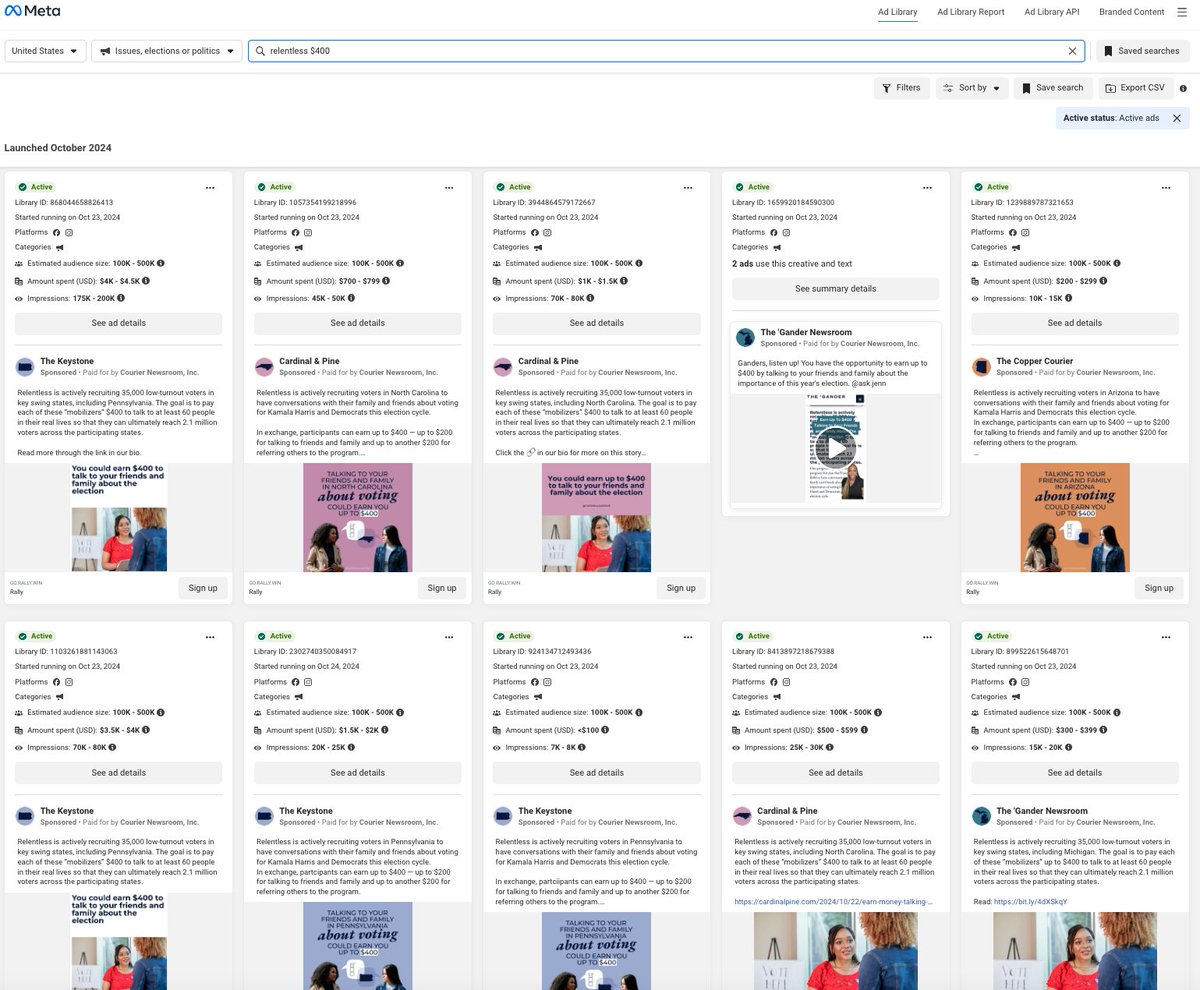The image size is (1200, 990).
Task: Open the three-dot menu for ad 868044658826413
Action: pos(210,187)
